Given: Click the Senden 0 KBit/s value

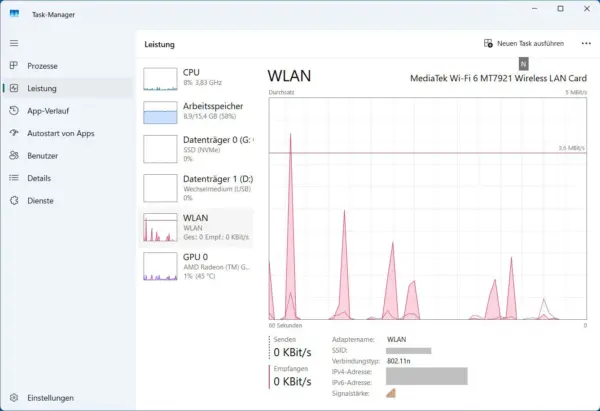Looking at the screenshot, I should coord(292,352).
